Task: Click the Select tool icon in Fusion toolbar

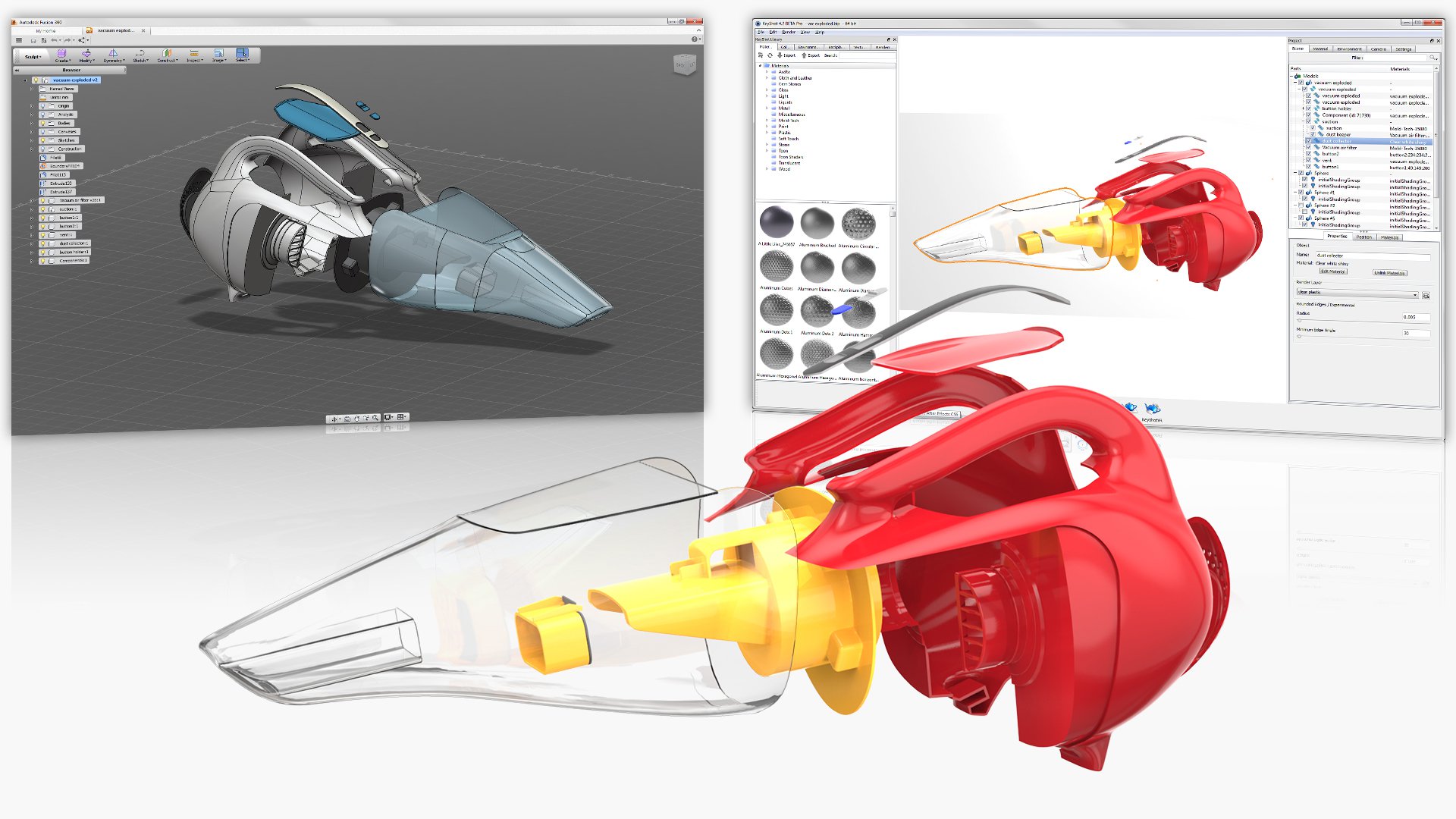Action: [x=242, y=53]
